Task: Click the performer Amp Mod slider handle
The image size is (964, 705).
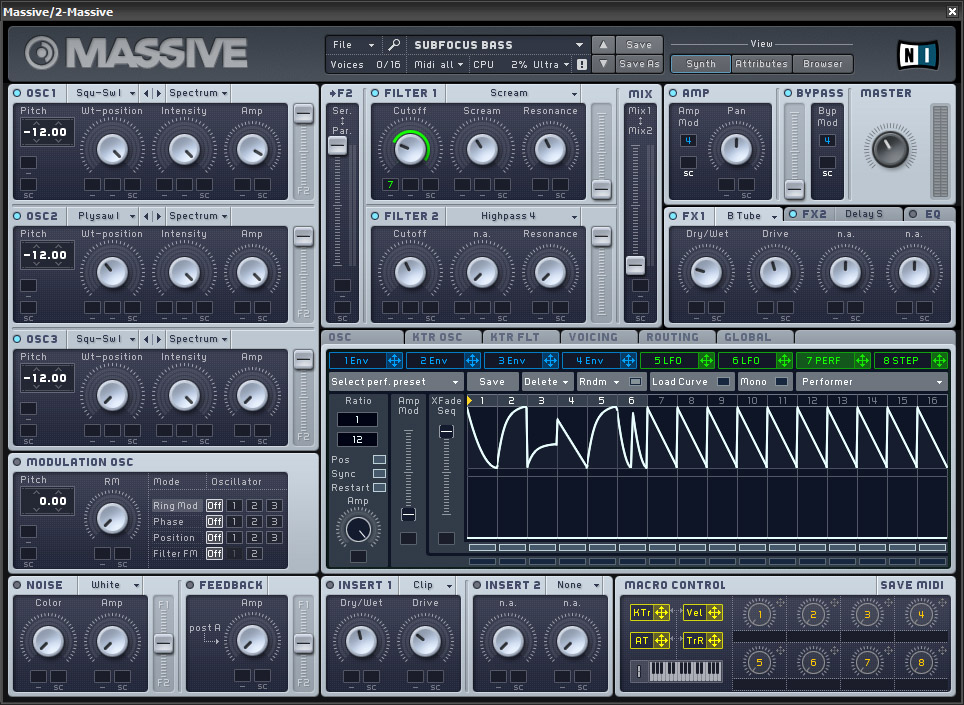Action: pos(408,514)
